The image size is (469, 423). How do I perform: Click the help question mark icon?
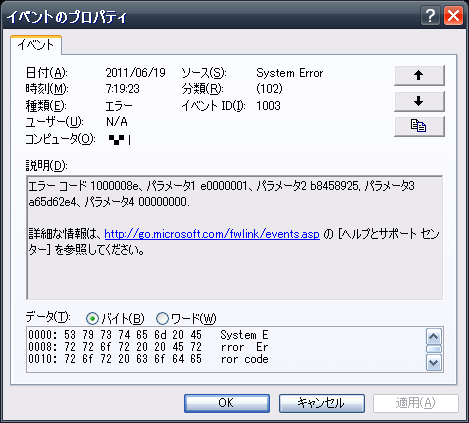pos(430,15)
